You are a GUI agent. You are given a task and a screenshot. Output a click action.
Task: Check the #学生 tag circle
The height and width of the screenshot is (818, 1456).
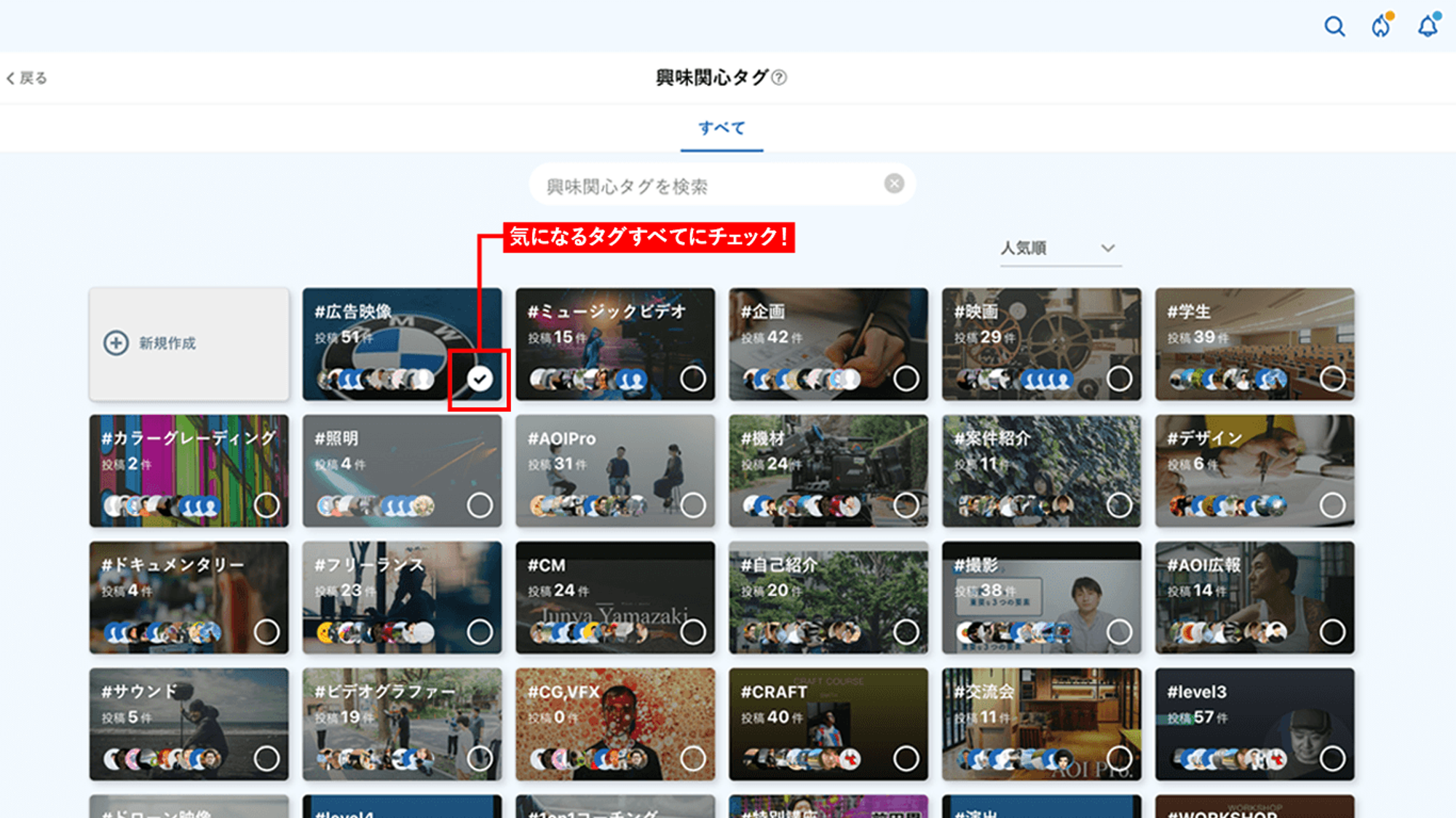[1333, 378]
